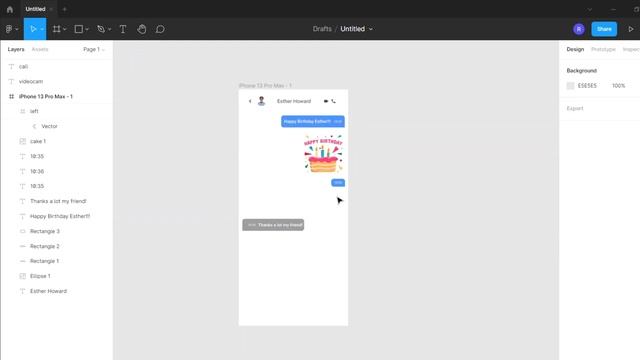Click the ellipse icon beside Ellipse 1 layer
Viewport: 640px width, 360px height.
click(22, 276)
